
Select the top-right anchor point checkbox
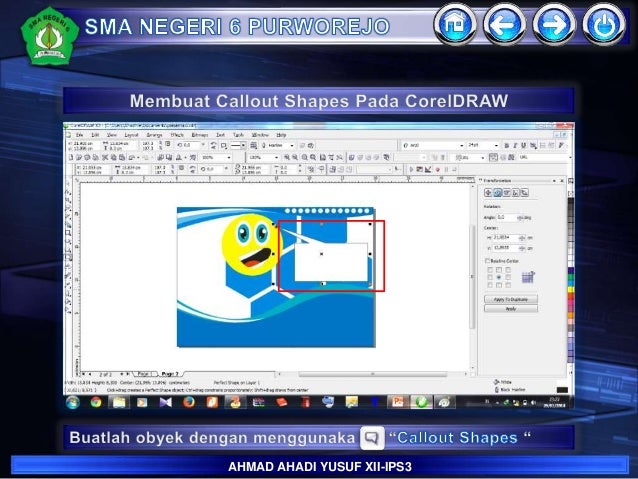coord(508,270)
